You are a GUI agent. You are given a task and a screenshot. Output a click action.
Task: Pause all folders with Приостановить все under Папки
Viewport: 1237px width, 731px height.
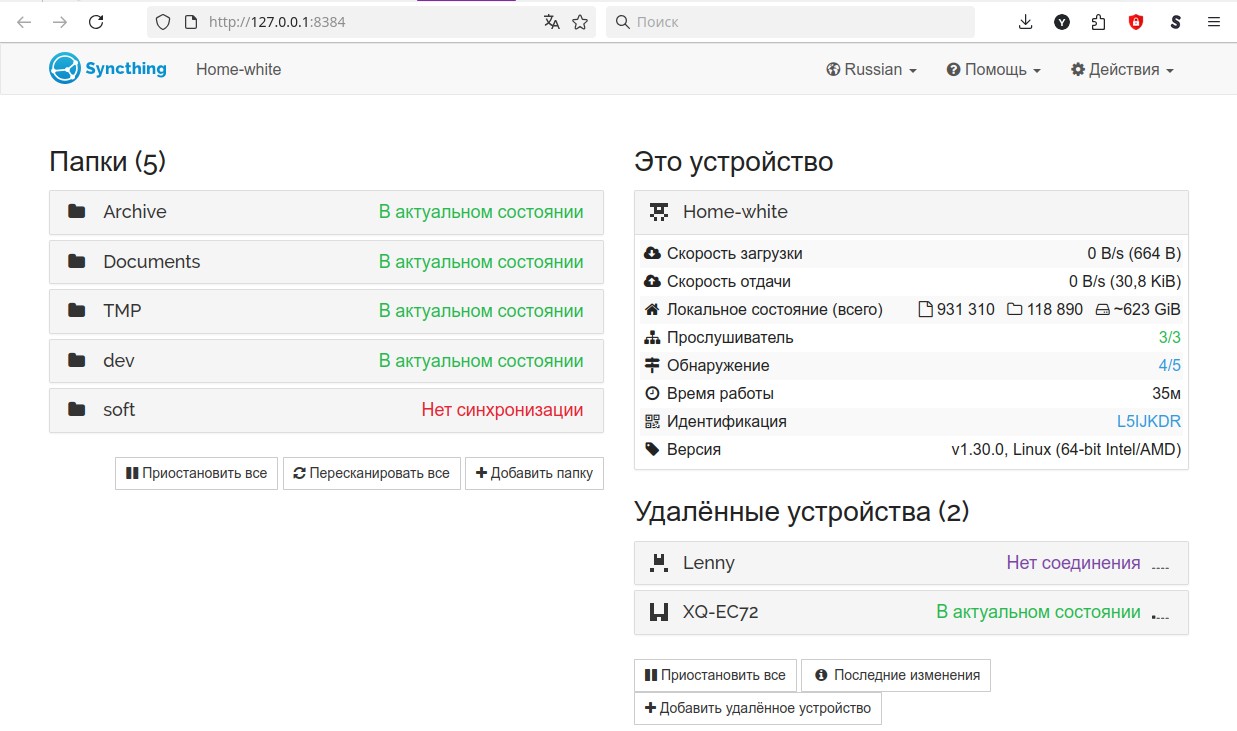tap(196, 473)
